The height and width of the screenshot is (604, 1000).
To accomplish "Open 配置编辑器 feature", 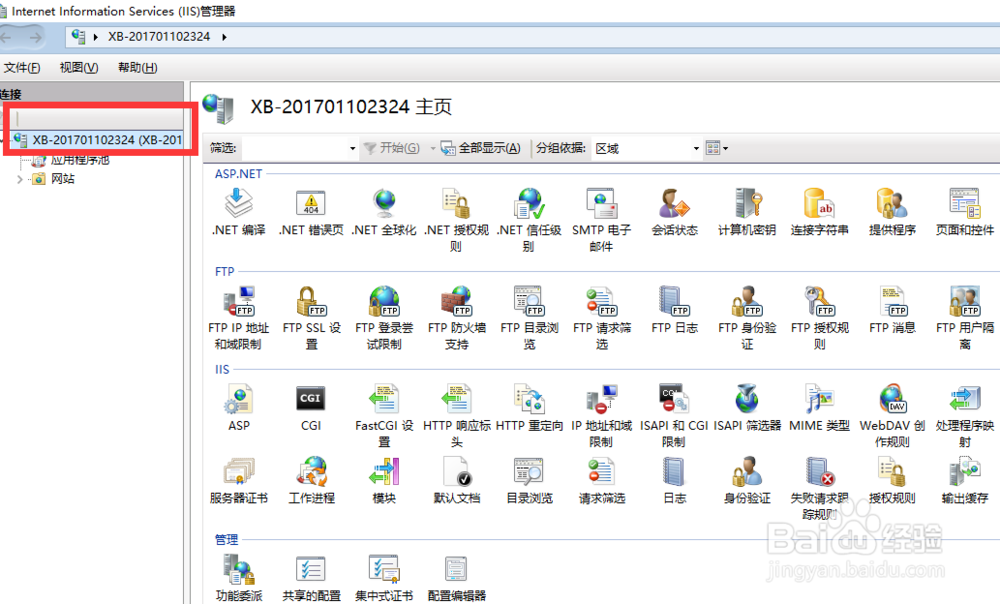I will point(457,578).
